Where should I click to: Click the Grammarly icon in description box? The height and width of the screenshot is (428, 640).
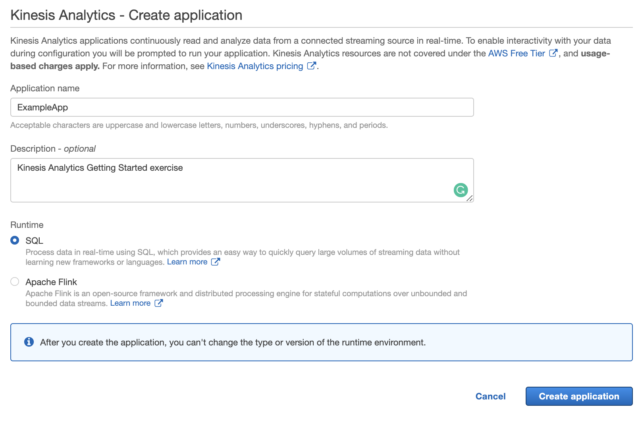[460, 190]
